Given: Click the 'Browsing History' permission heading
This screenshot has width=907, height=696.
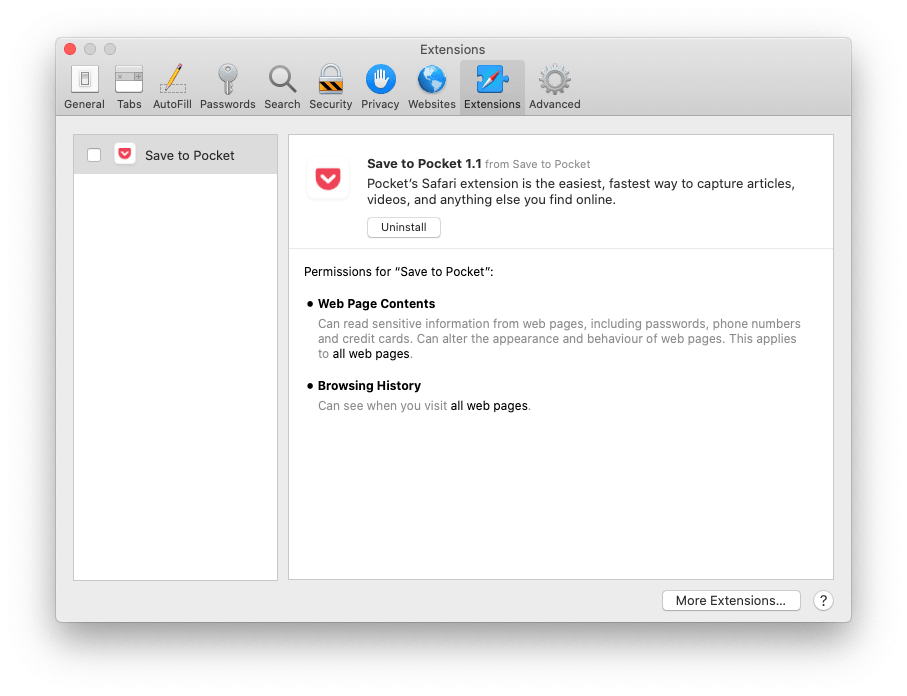Looking at the screenshot, I should 369,386.
